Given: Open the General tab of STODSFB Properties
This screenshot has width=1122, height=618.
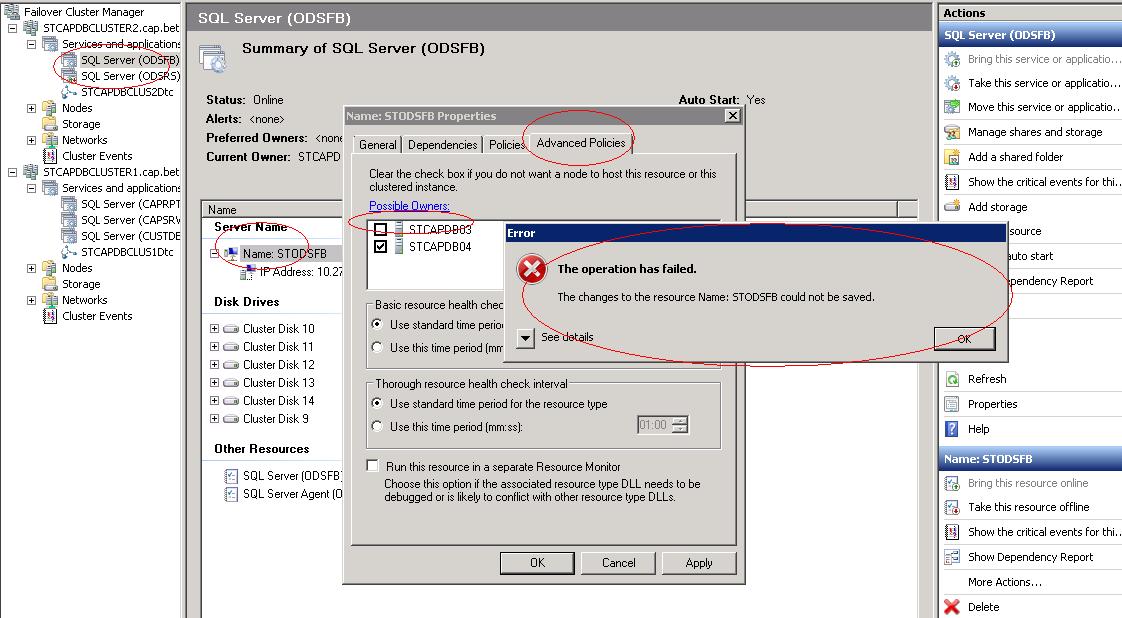Looking at the screenshot, I should (x=377, y=144).
